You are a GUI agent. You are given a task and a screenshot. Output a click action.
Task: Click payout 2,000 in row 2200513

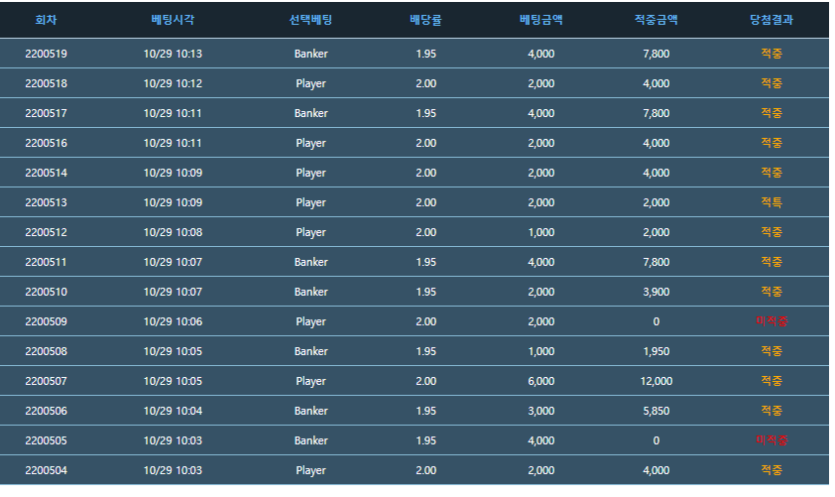656,203
